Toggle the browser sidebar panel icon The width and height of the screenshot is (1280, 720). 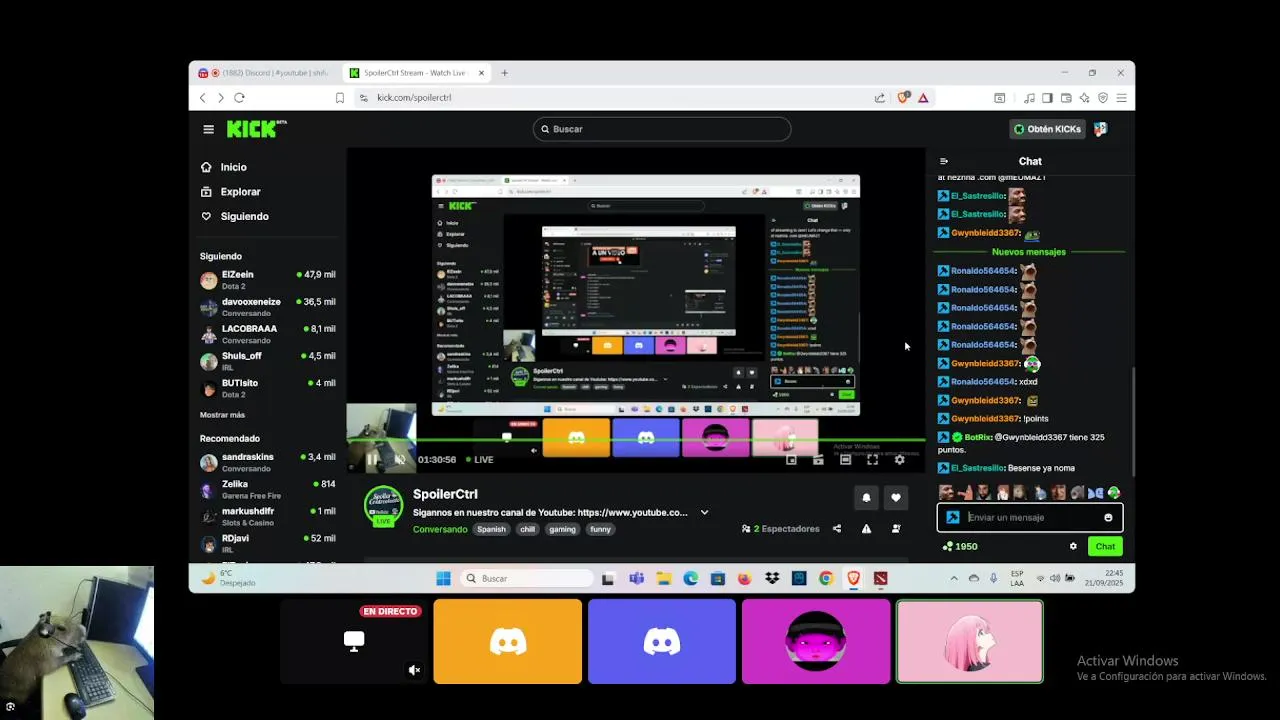point(1047,98)
